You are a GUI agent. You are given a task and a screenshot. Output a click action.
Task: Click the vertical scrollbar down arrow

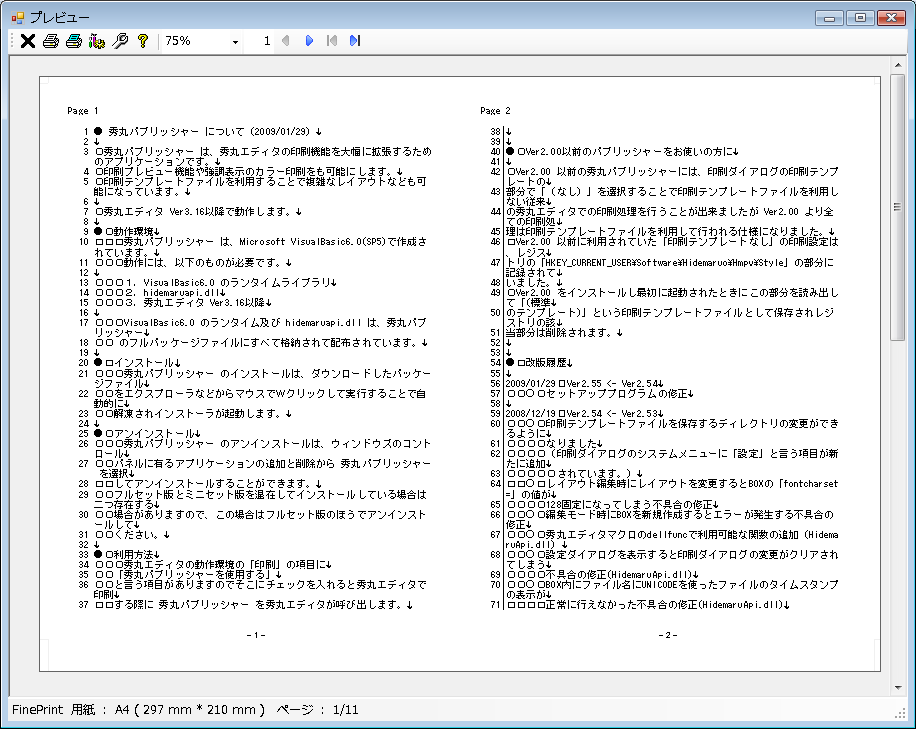pyautogui.click(x=898, y=688)
